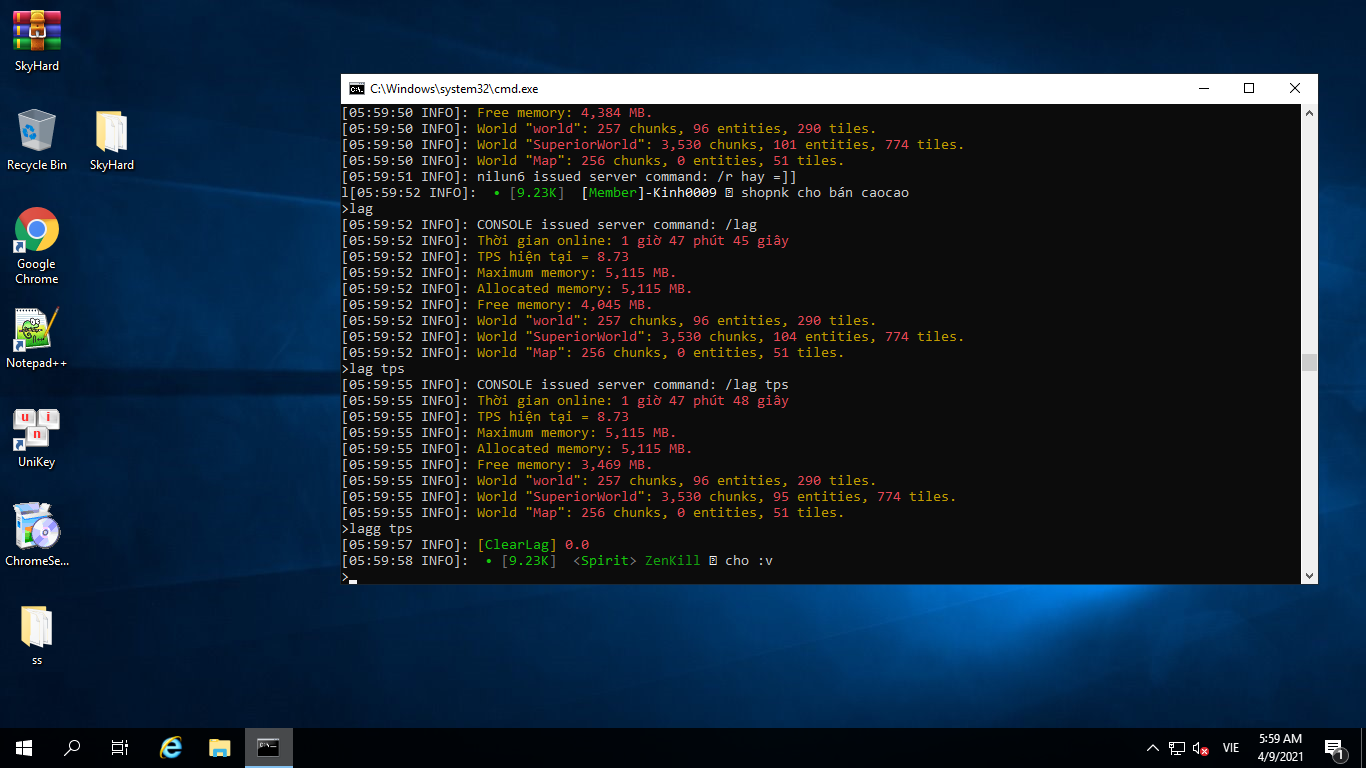Open the muted volume tray icon
Screen dimensions: 1366x768
pyautogui.click(x=1201, y=748)
